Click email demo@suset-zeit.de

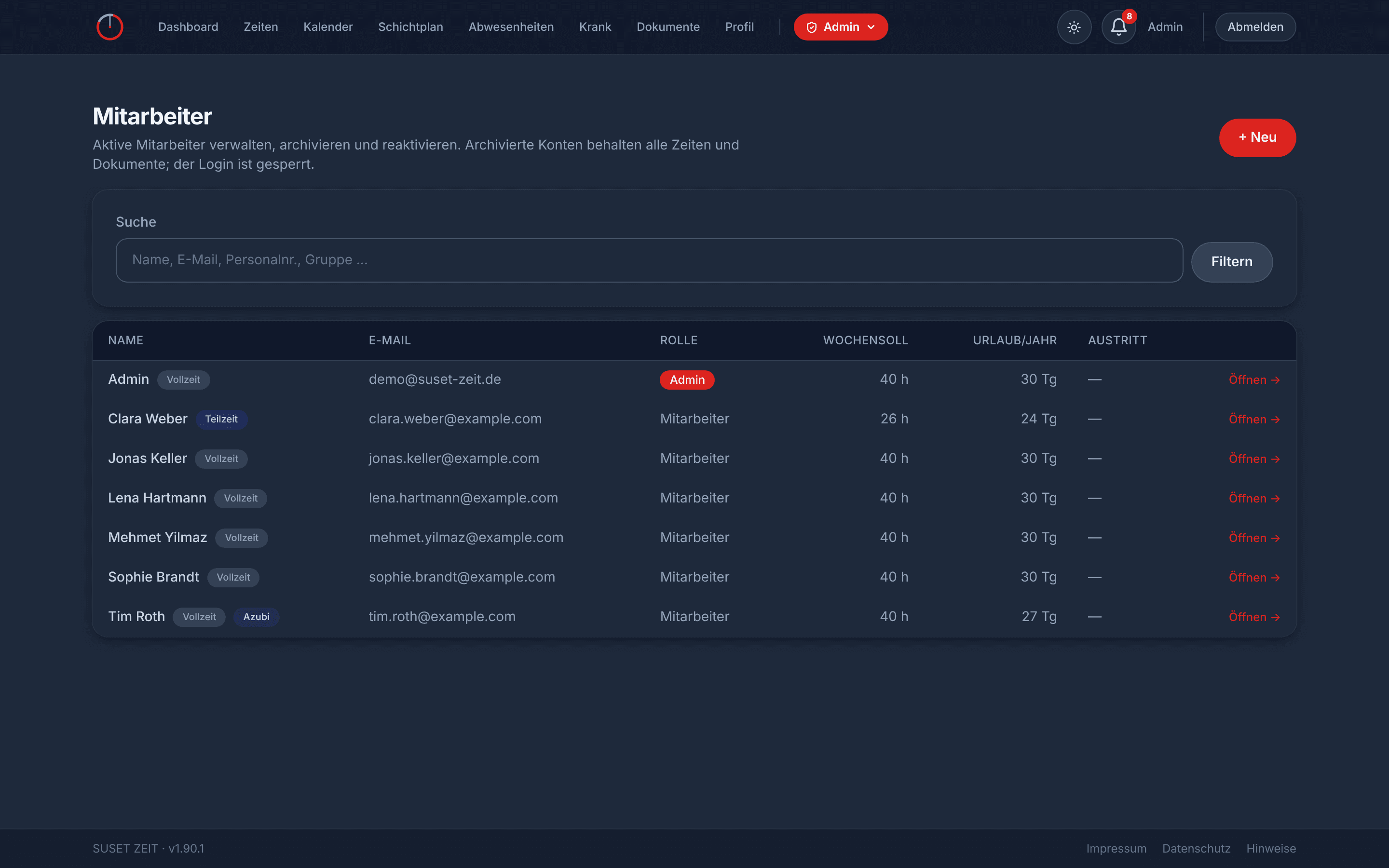click(435, 380)
